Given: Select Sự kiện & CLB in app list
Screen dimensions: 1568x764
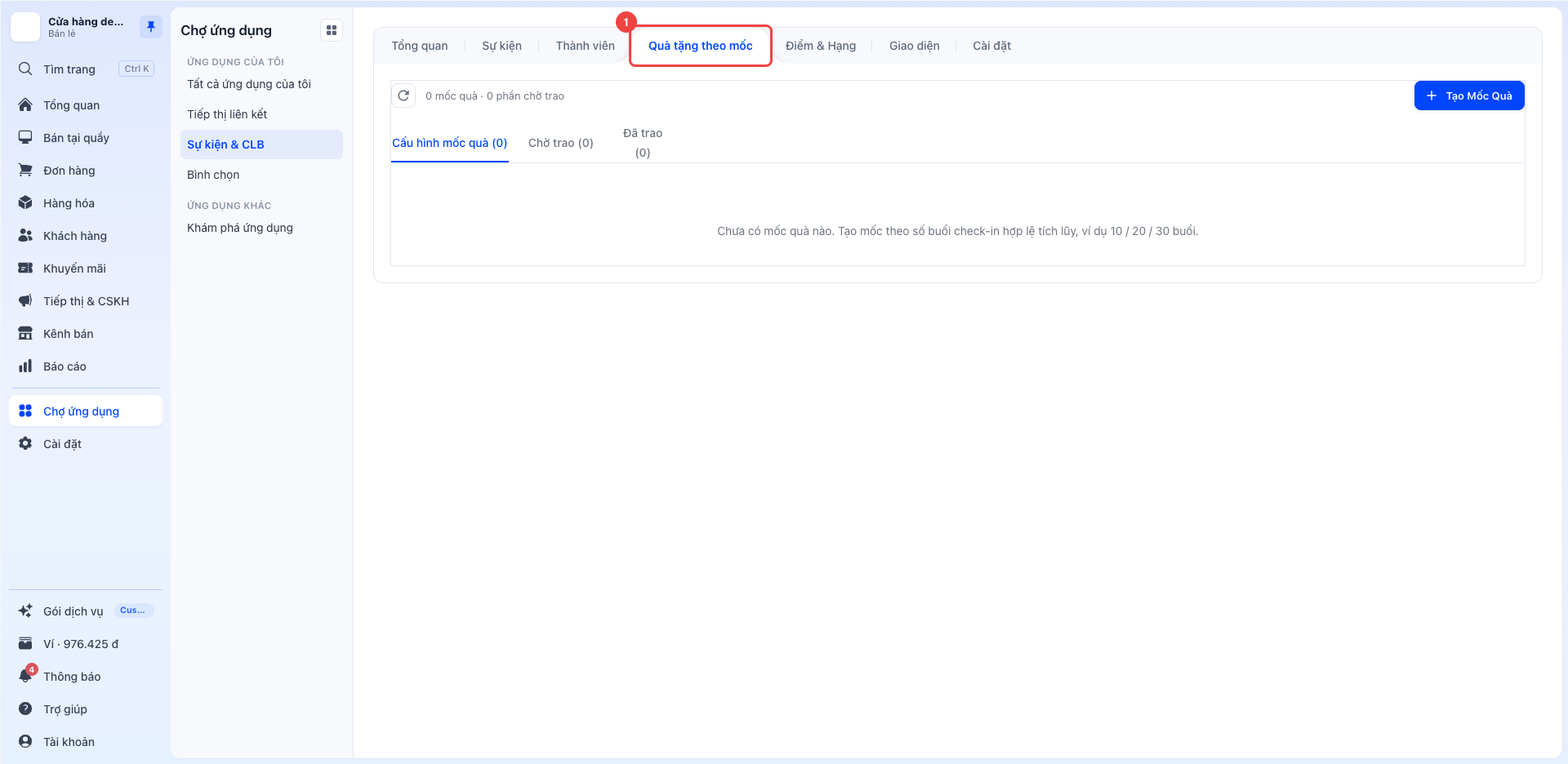Looking at the screenshot, I should (x=261, y=144).
